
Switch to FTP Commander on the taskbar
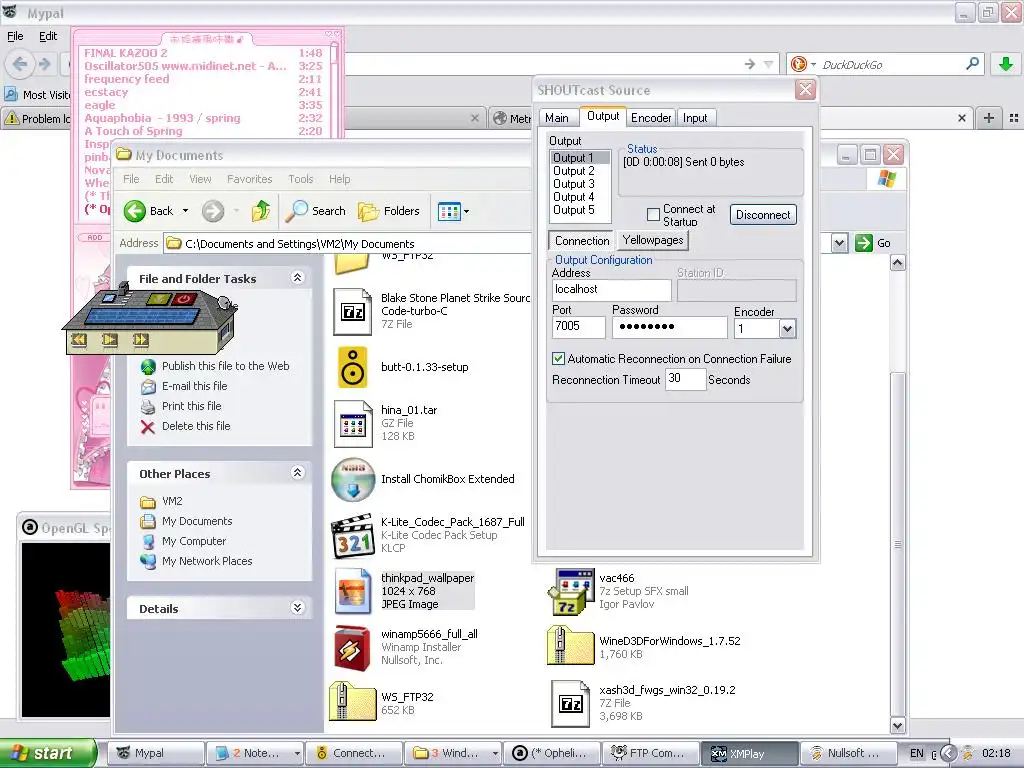[x=650, y=754]
